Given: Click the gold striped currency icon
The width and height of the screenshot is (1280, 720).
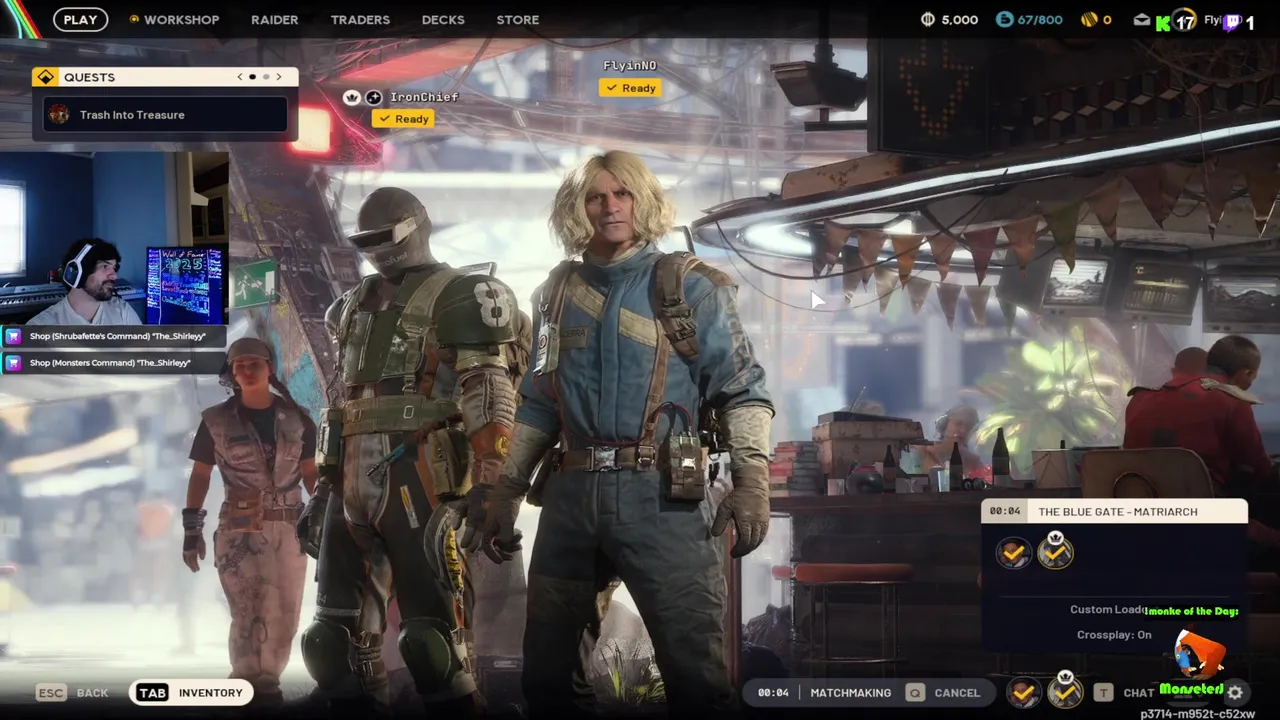Looking at the screenshot, I should 1089,19.
